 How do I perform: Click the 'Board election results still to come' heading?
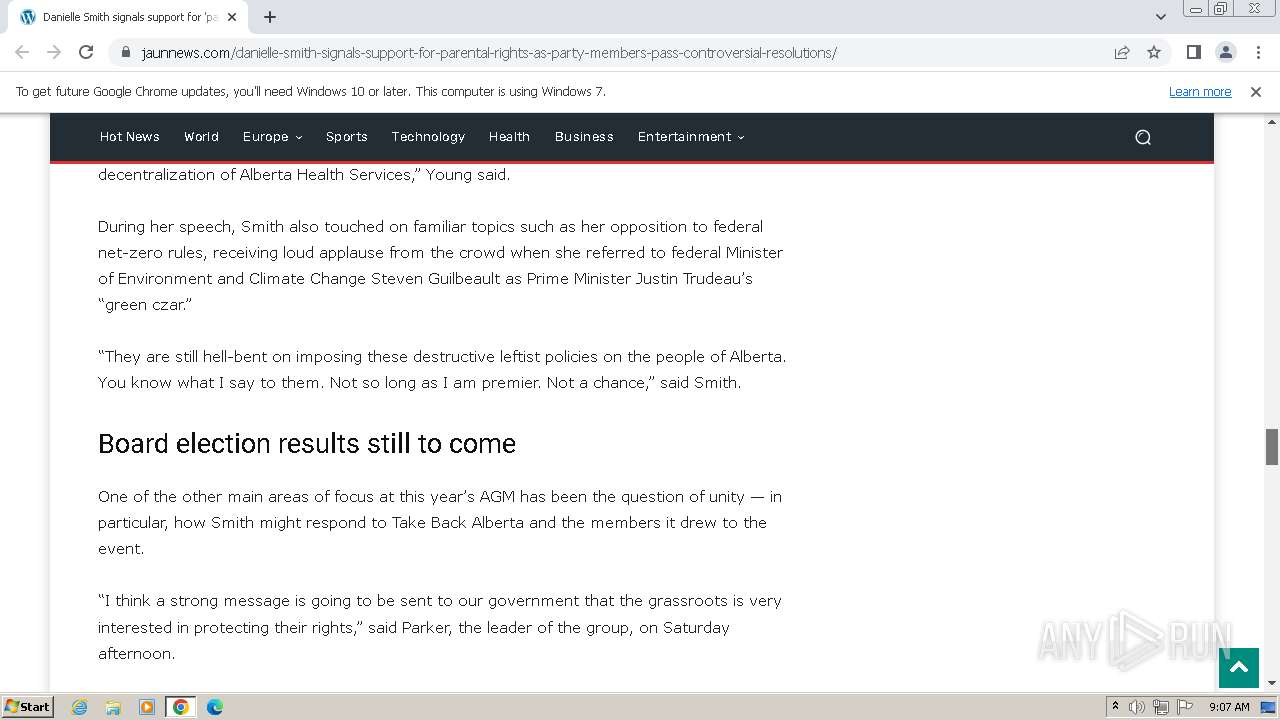coord(307,444)
